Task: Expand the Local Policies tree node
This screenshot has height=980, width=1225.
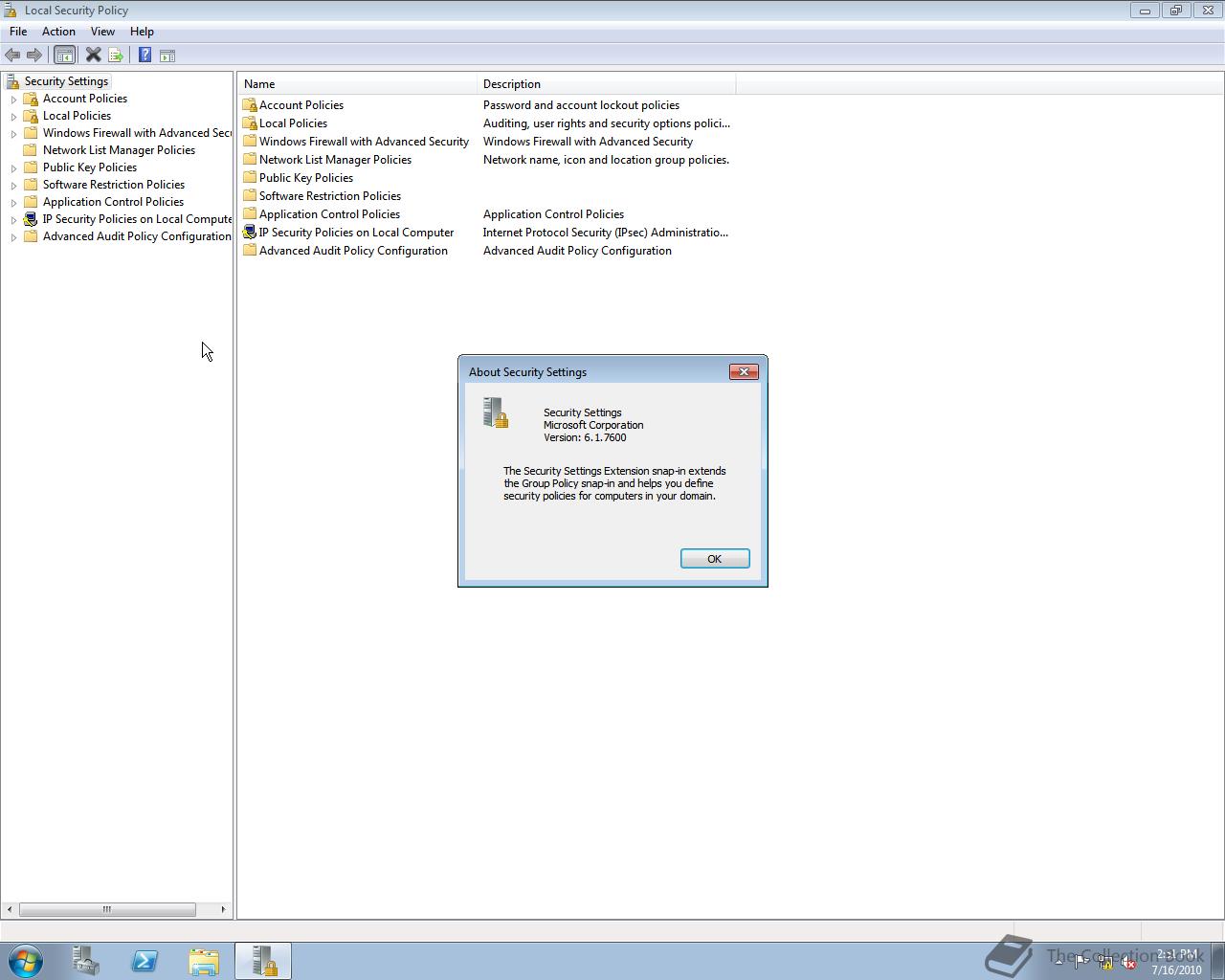Action: pyautogui.click(x=13, y=117)
